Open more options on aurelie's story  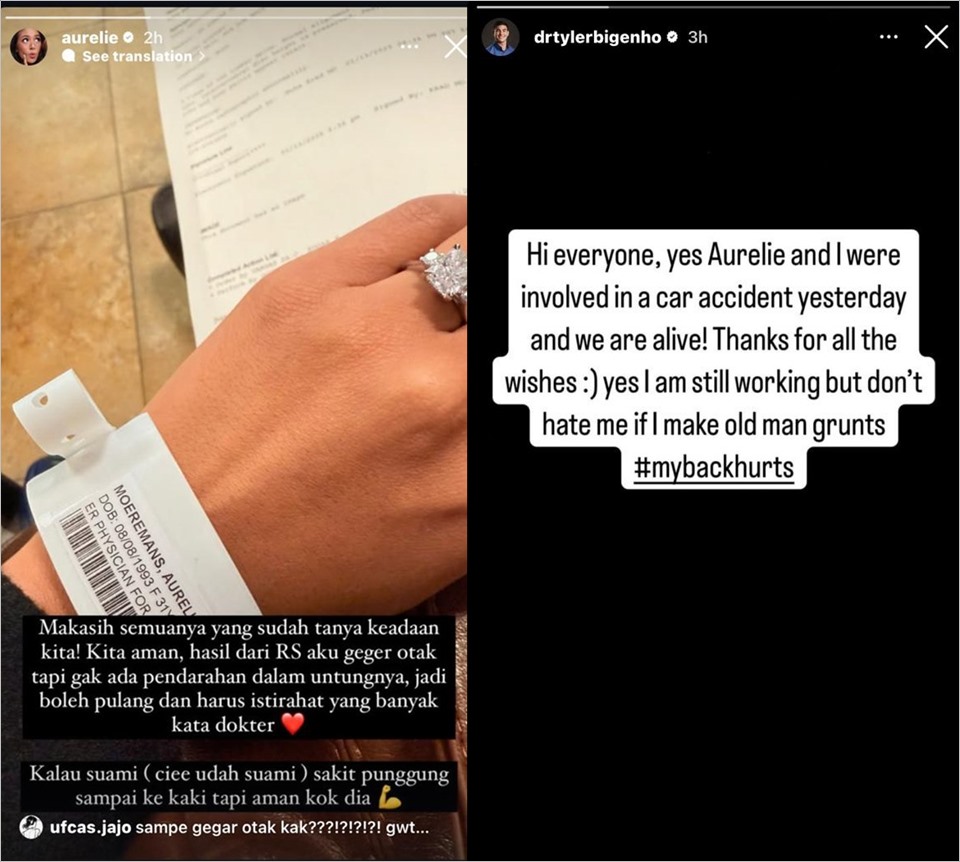pos(409,47)
